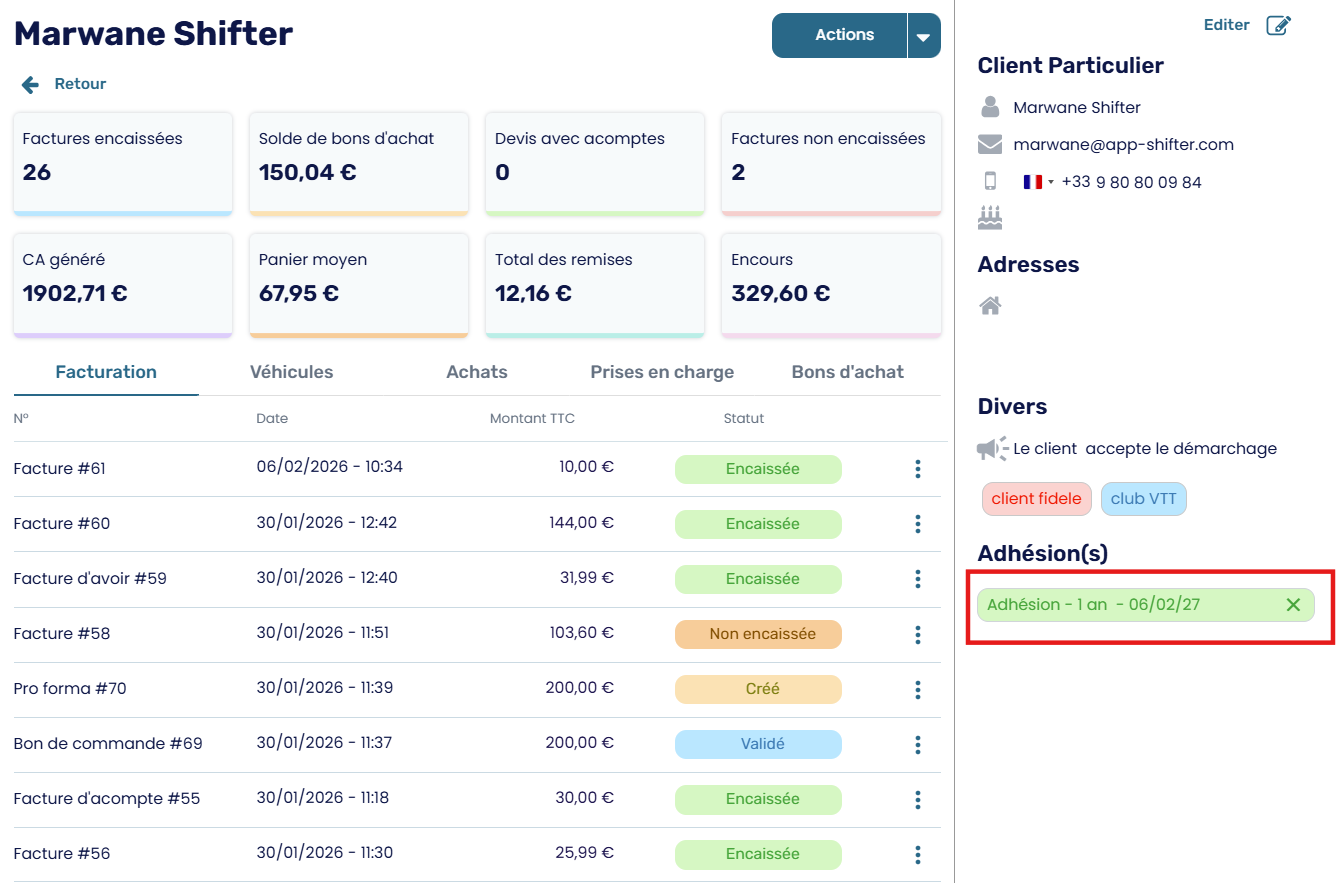Open options menu for Facture d'avoir #59
1336x883 pixels.
(918, 579)
